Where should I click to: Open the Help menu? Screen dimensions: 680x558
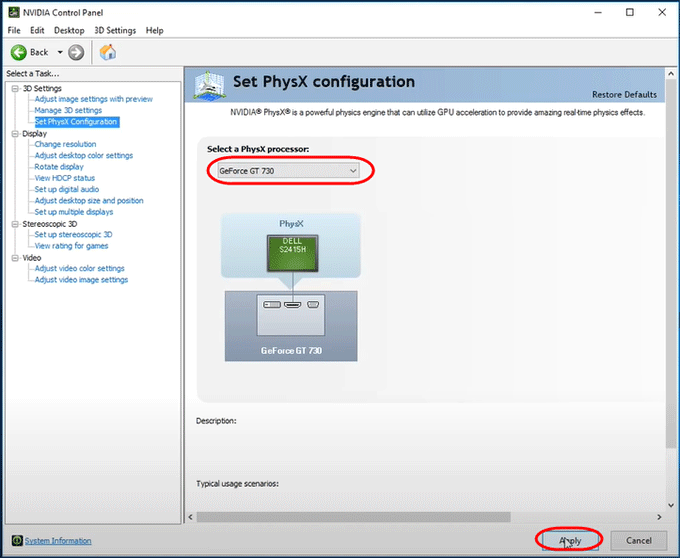click(x=154, y=30)
